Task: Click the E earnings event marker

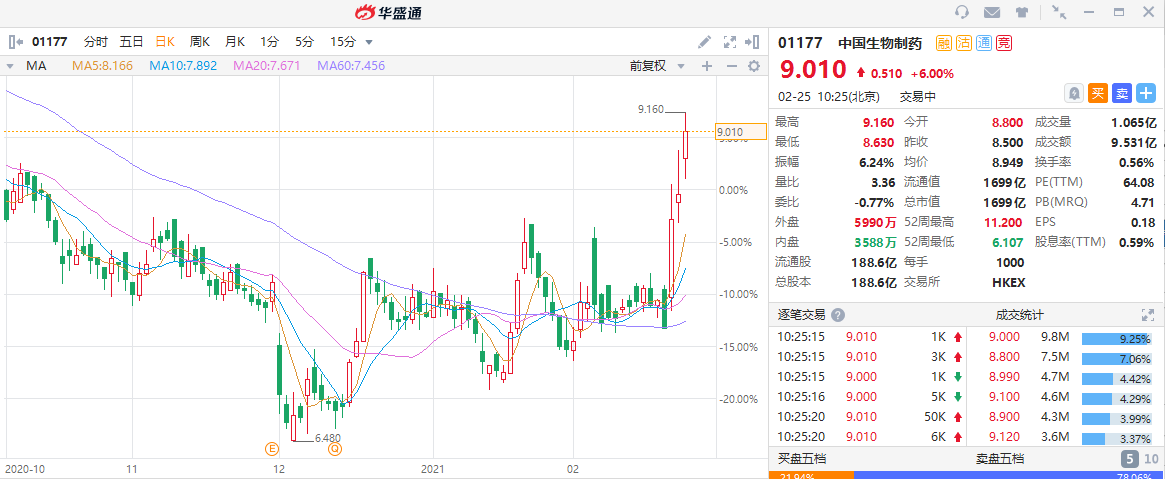Action: 271,449
